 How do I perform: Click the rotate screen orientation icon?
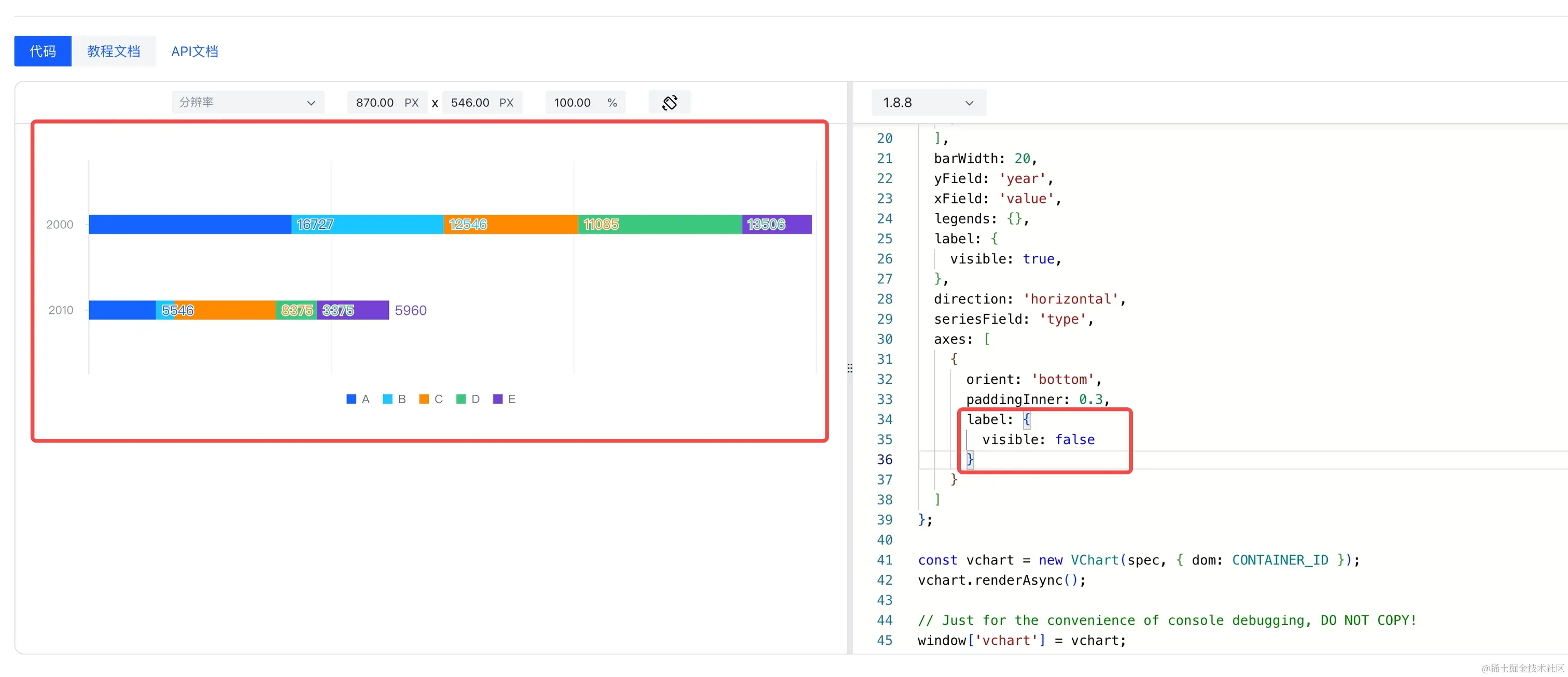click(669, 102)
